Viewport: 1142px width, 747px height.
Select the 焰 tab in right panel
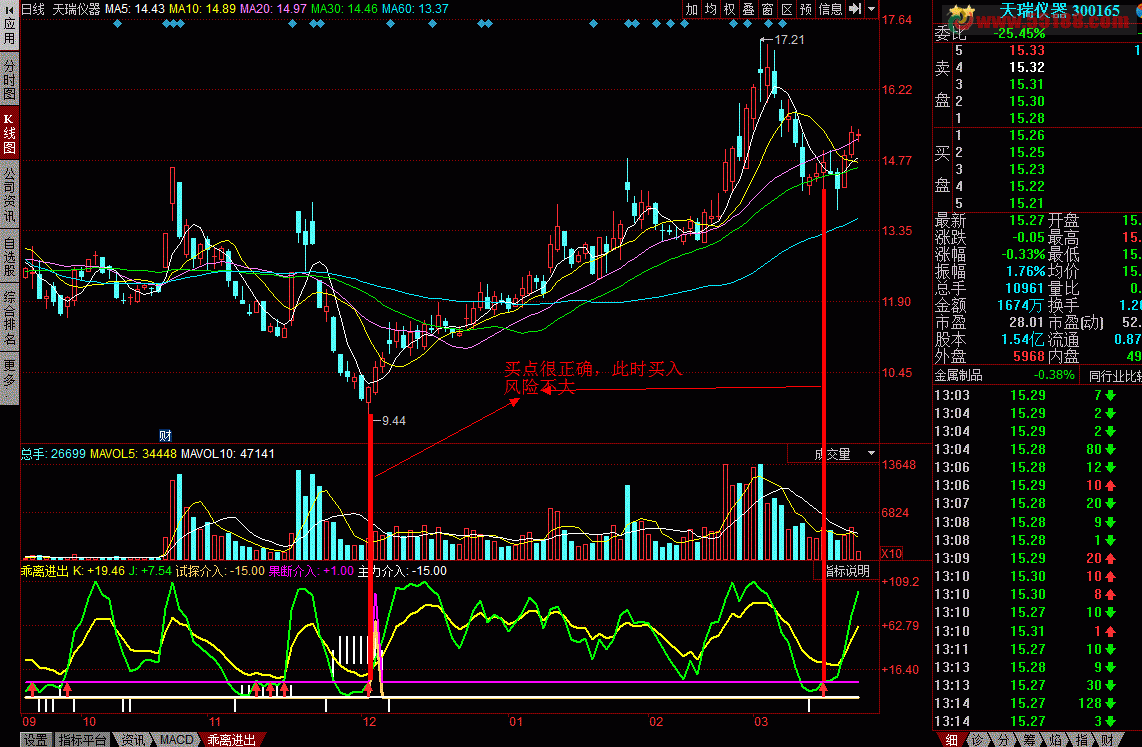1055,740
